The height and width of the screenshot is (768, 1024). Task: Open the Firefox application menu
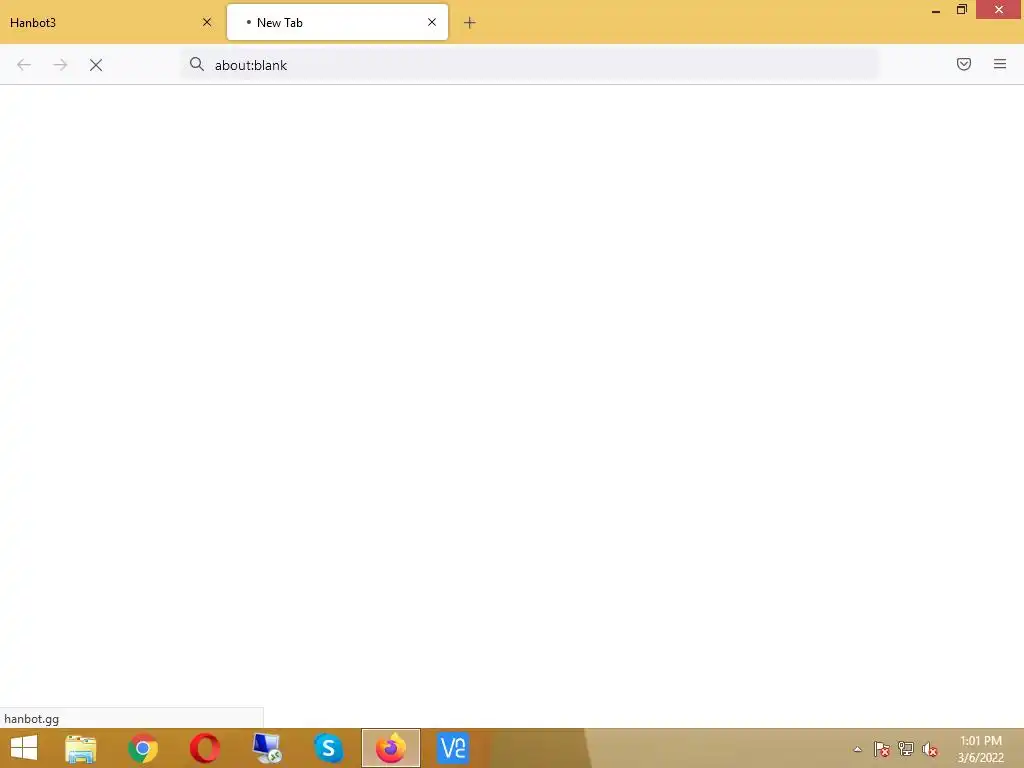pos(1000,64)
